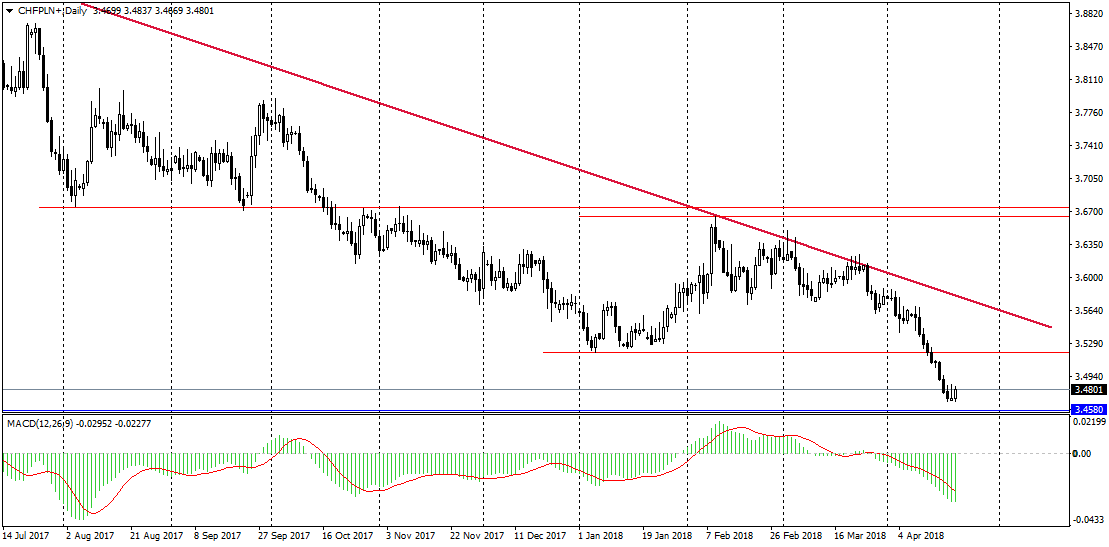Image resolution: width=1109 pixels, height=547 pixels.
Task: Click the 8 Sep 2017 date label
Action: (217, 536)
